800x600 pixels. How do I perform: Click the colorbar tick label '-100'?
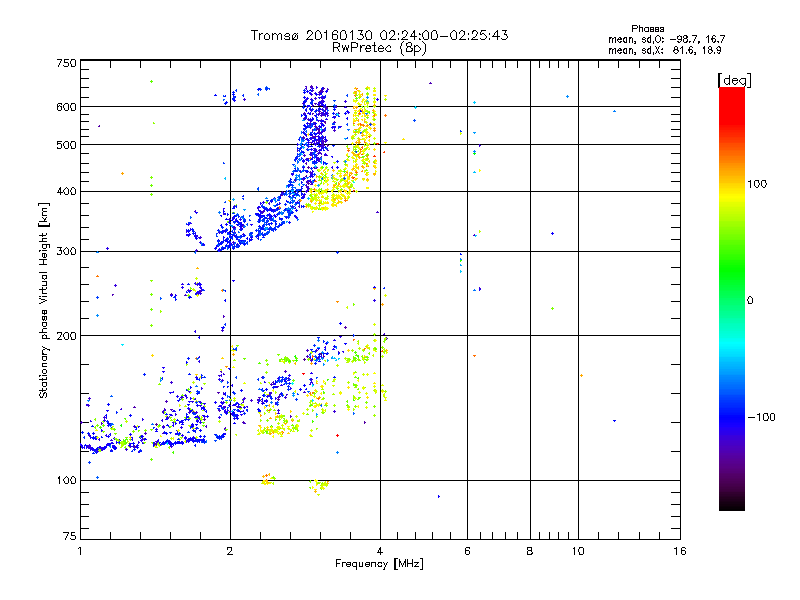[x=761, y=417]
